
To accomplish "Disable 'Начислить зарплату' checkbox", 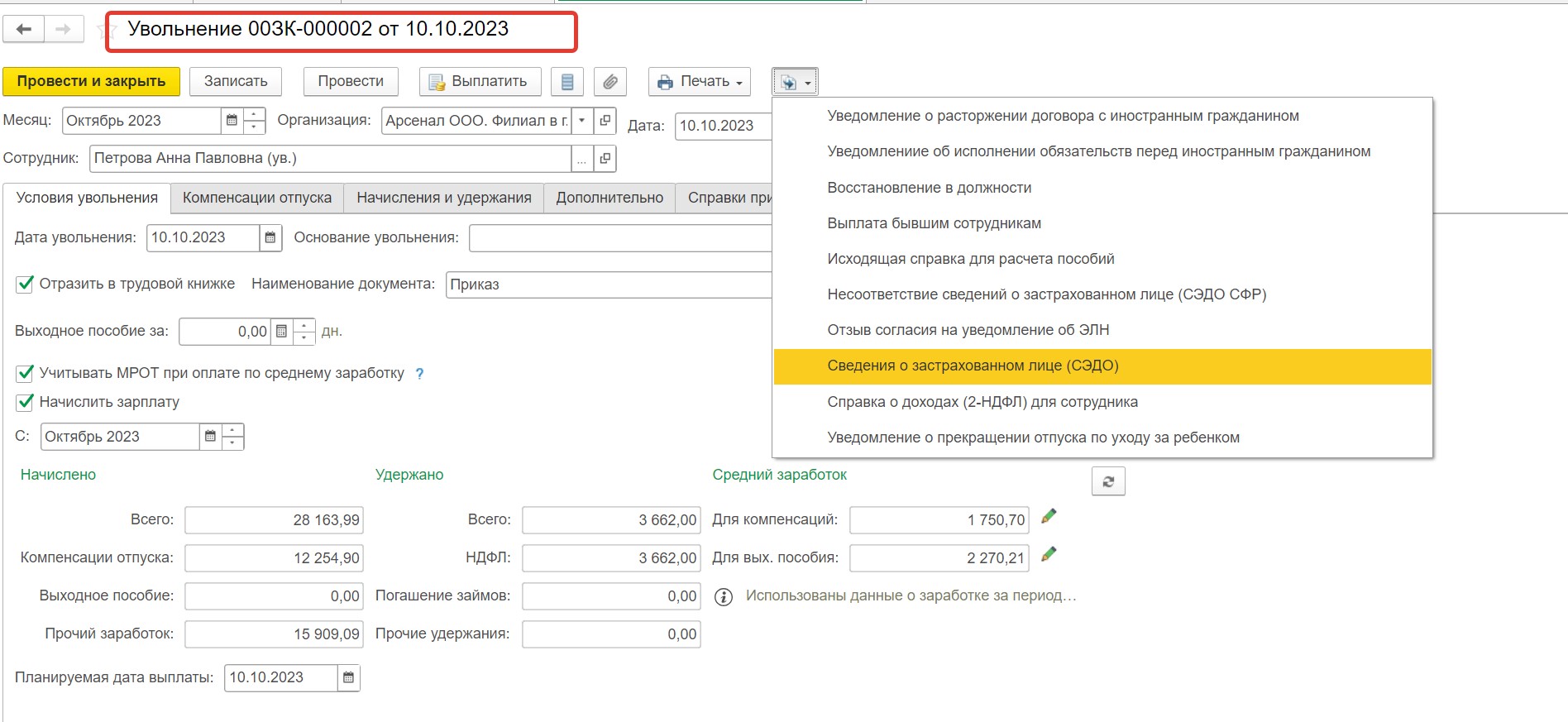I will coord(25,403).
